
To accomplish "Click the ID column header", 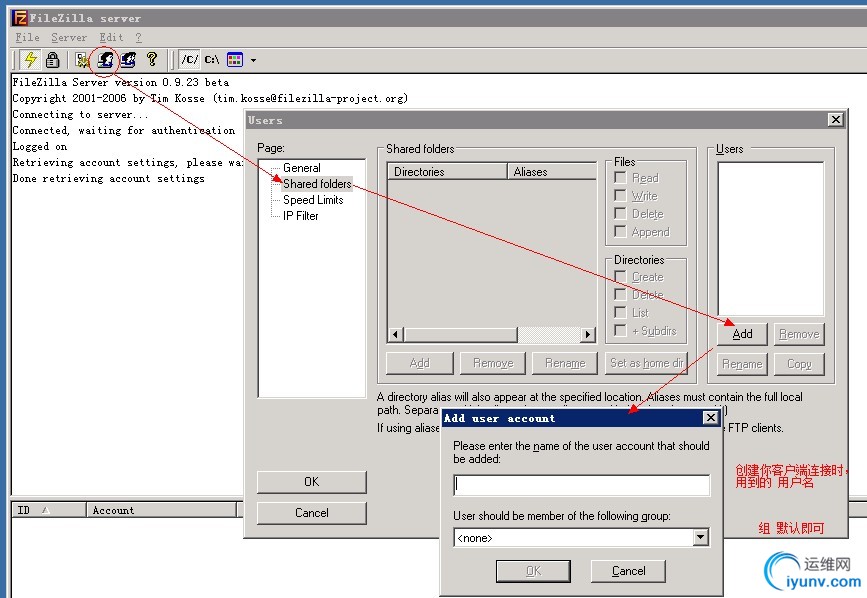I will click(49, 510).
